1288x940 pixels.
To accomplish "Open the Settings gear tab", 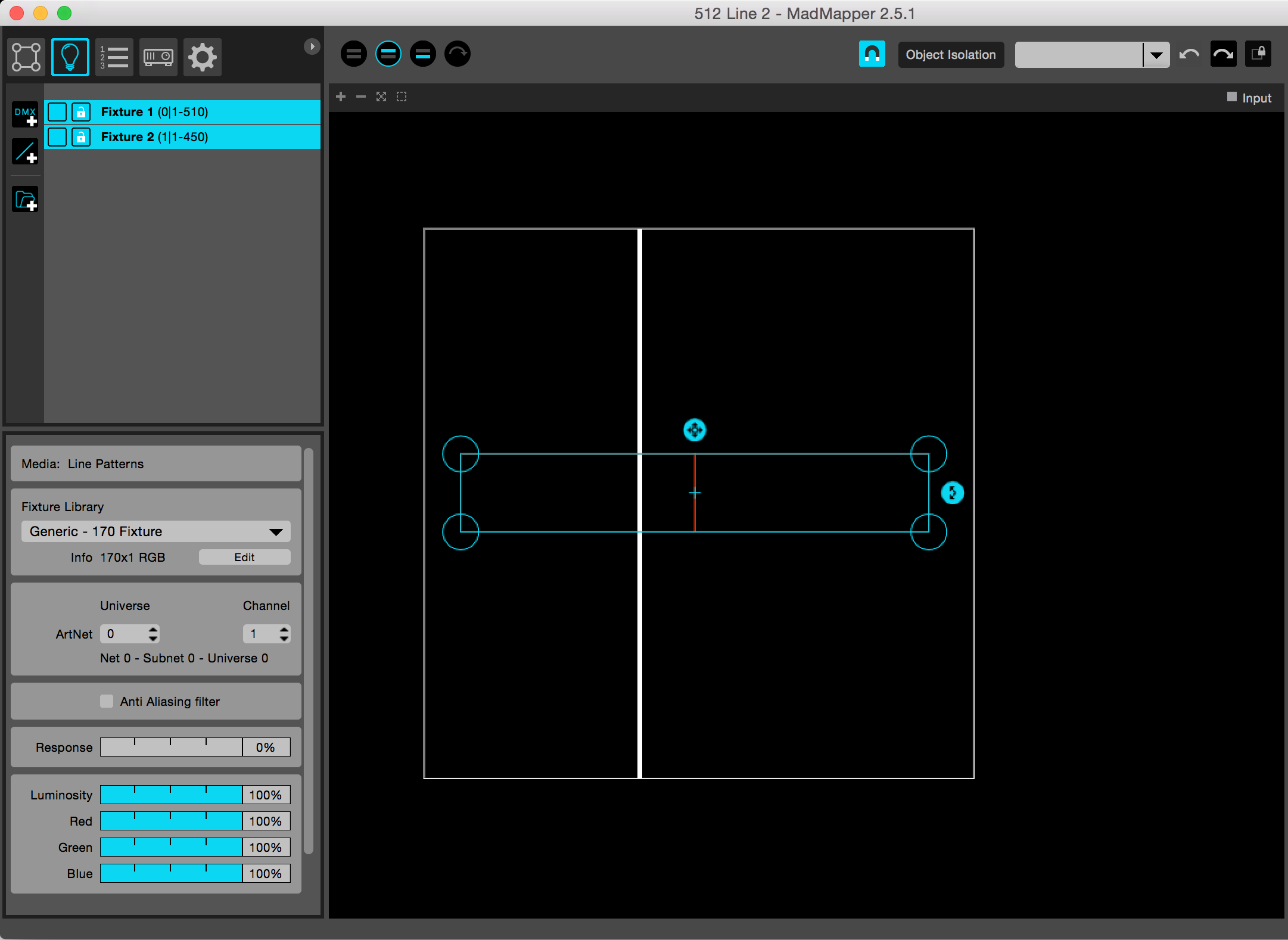I will coord(203,57).
